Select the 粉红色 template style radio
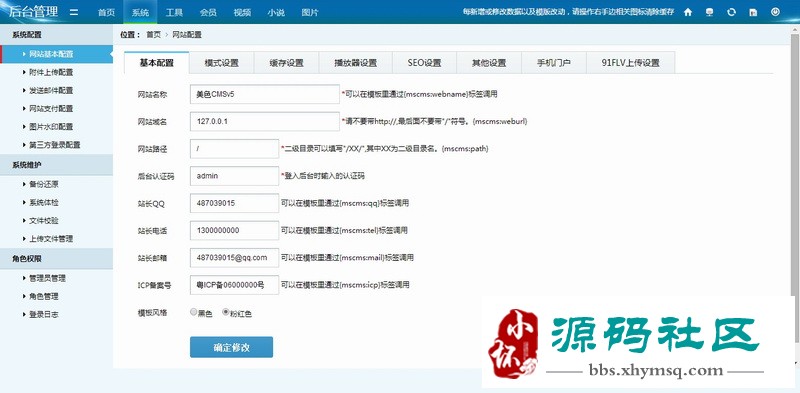The height and width of the screenshot is (393, 800). (x=226, y=312)
